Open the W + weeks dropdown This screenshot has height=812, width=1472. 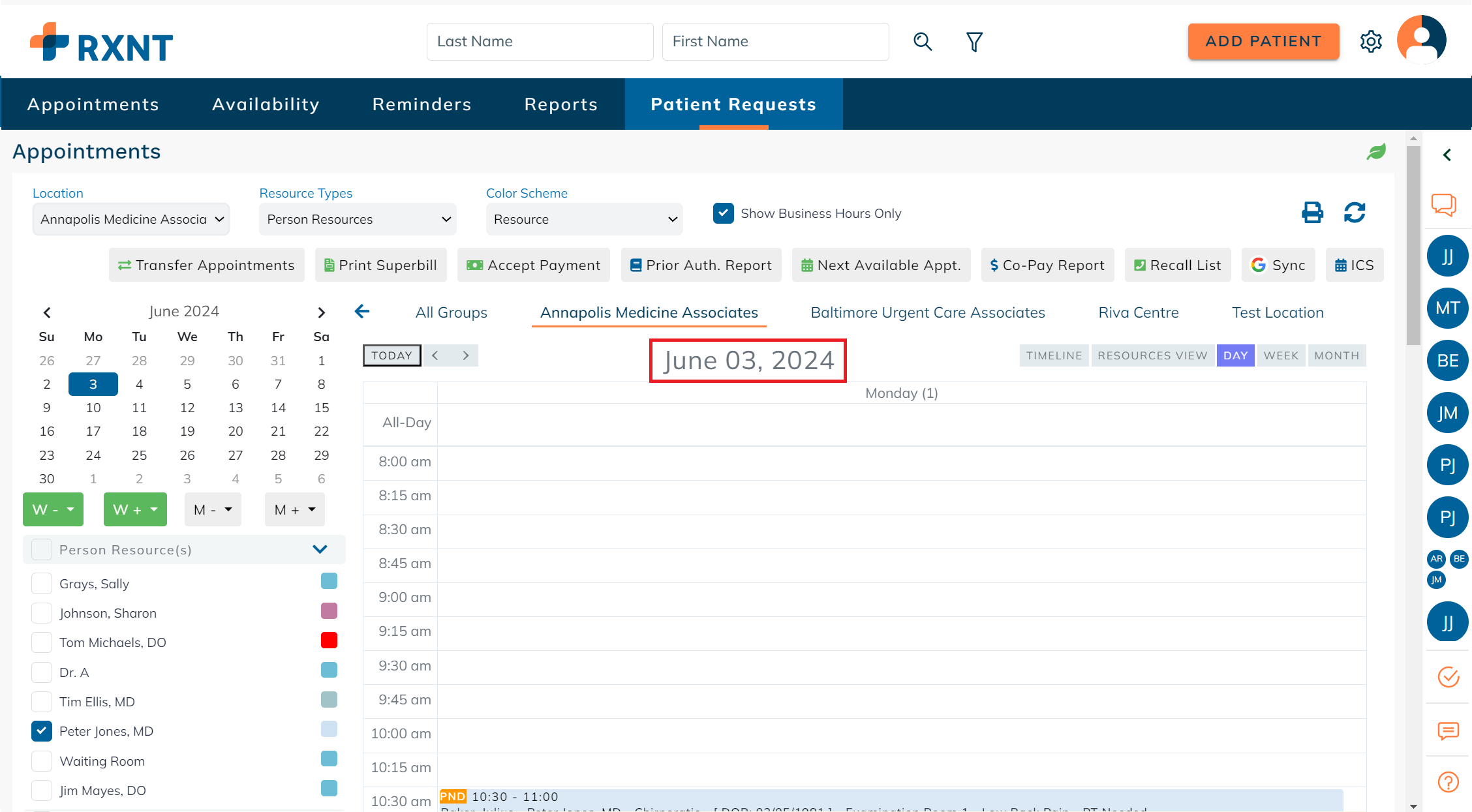coord(135,509)
